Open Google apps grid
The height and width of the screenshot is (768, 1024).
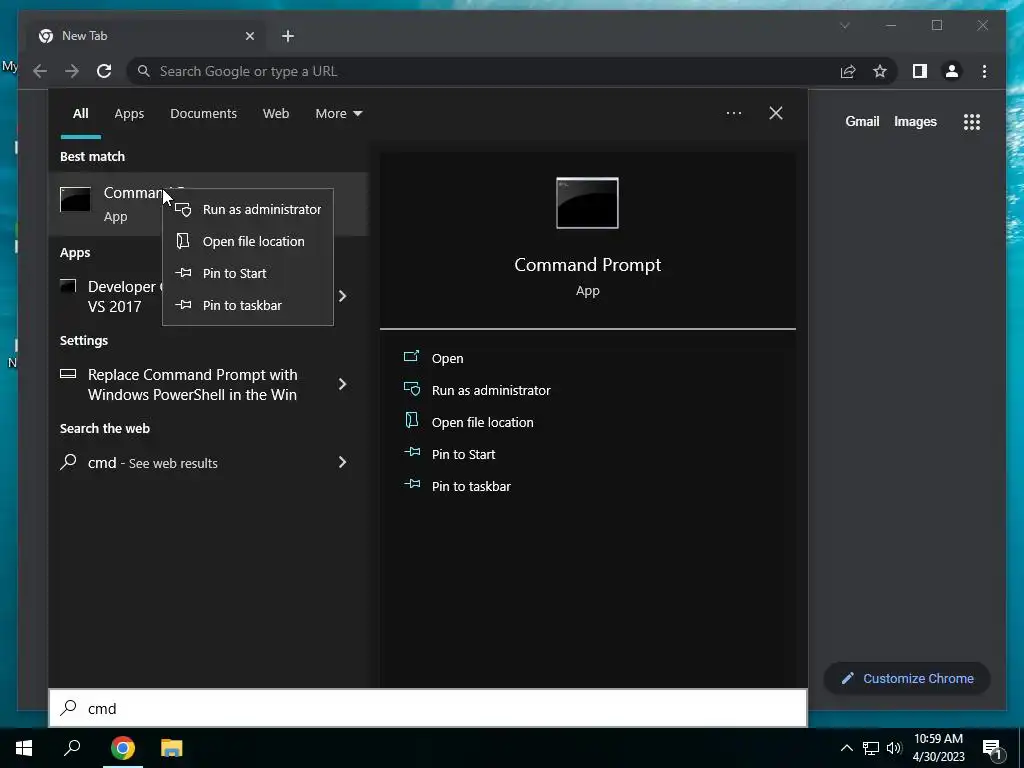tap(972, 121)
